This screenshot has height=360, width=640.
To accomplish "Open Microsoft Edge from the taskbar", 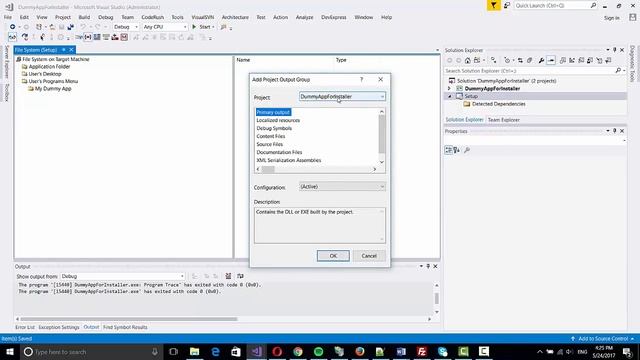I will pos(215,351).
